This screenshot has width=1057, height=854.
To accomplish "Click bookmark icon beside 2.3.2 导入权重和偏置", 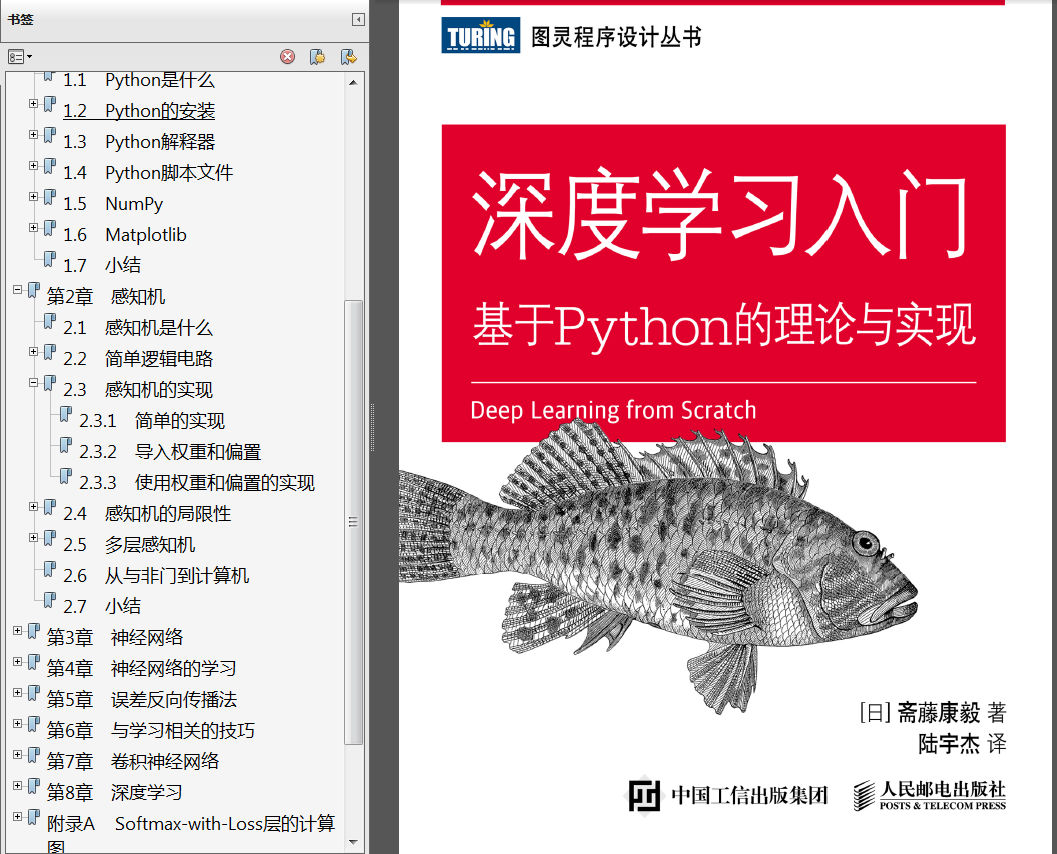I will (65, 446).
